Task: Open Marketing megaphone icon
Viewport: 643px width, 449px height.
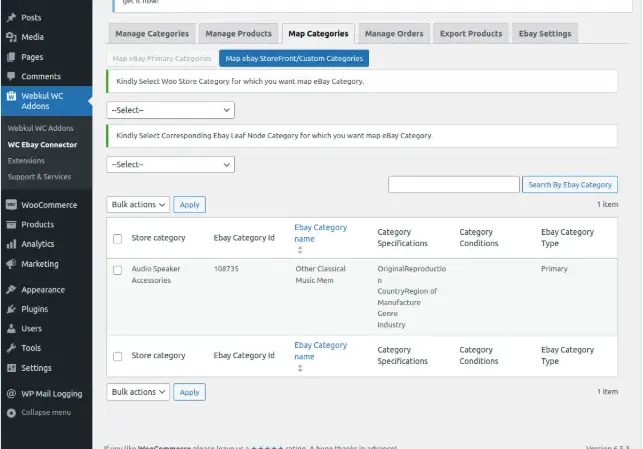Action: (x=11, y=264)
